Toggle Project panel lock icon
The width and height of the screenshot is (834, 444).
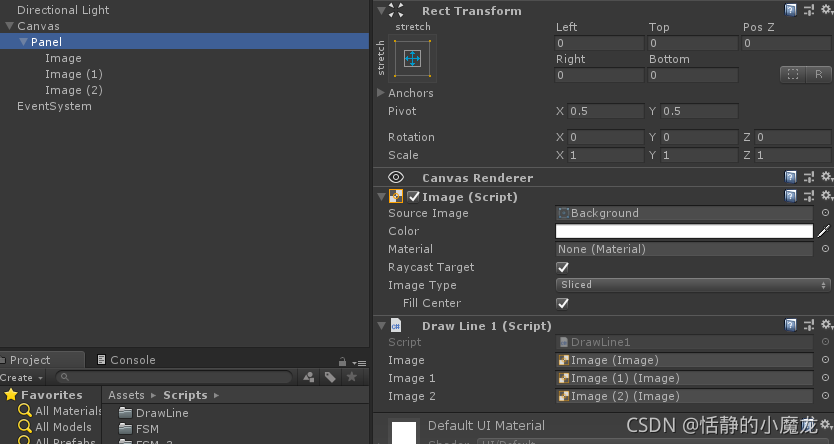point(343,362)
